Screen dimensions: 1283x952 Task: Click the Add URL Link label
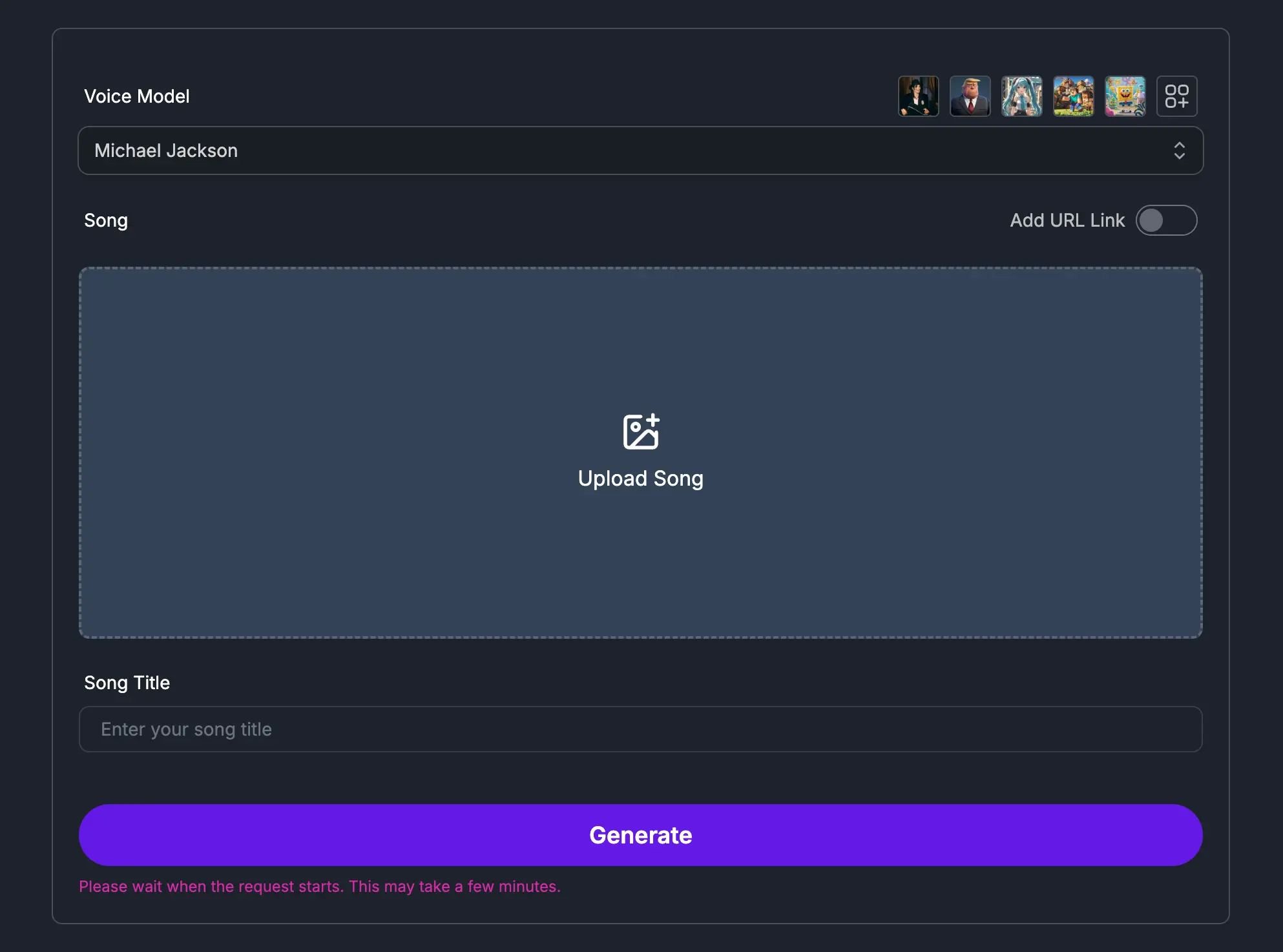coord(1067,220)
